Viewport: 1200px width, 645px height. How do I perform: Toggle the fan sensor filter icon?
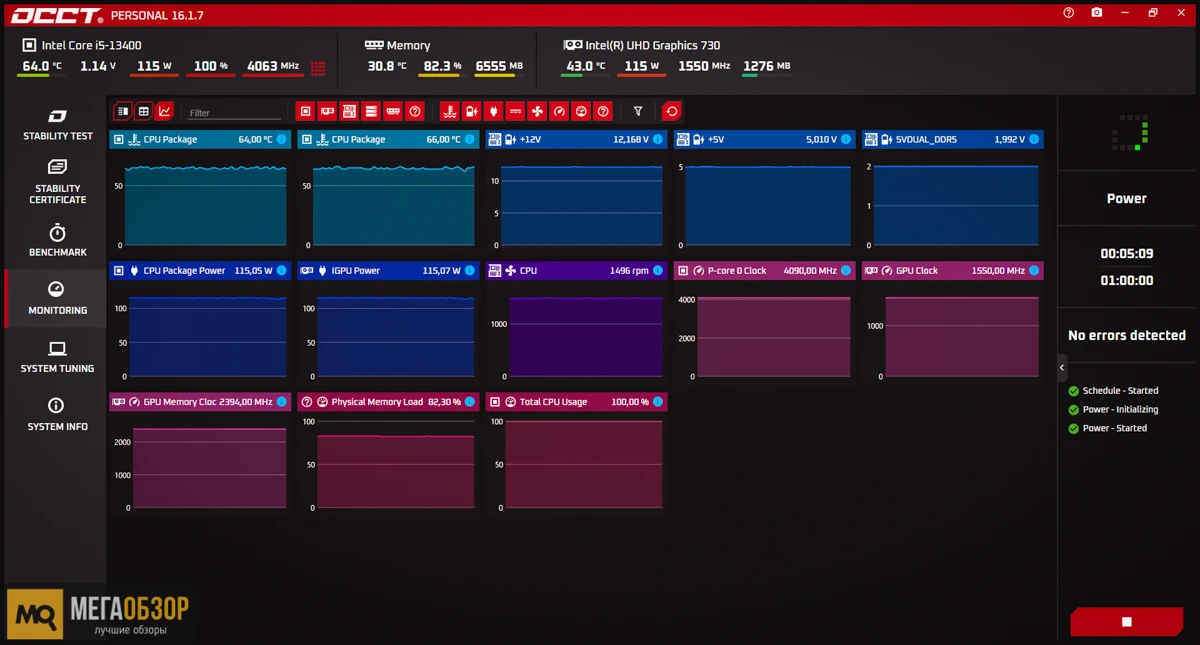click(x=537, y=111)
